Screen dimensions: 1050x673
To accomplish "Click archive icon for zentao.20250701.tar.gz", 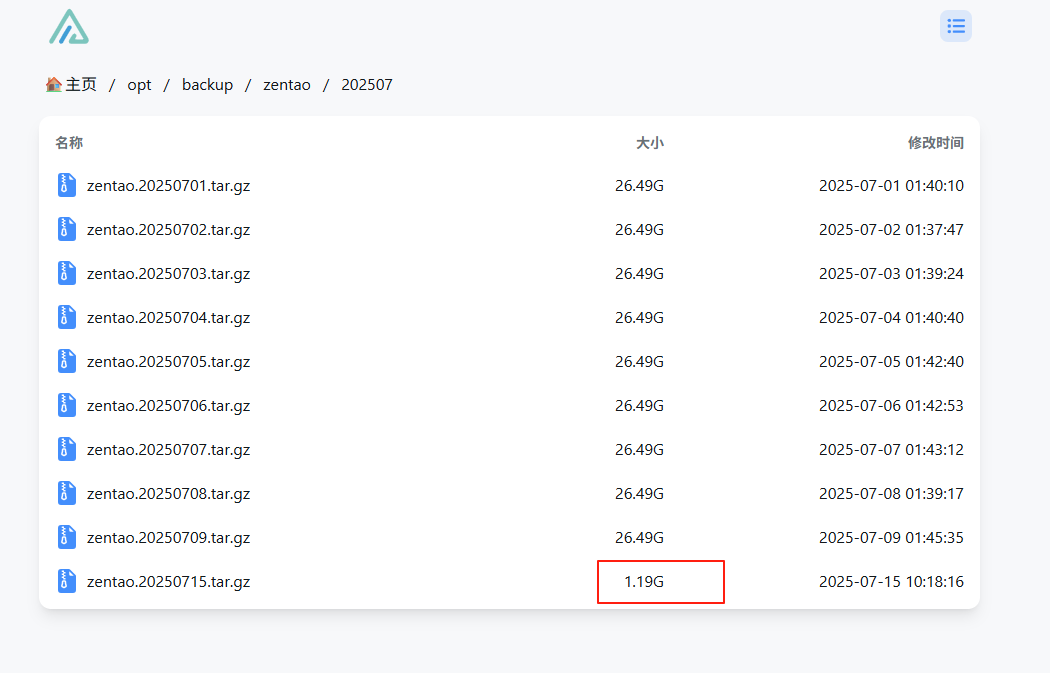I will (66, 185).
